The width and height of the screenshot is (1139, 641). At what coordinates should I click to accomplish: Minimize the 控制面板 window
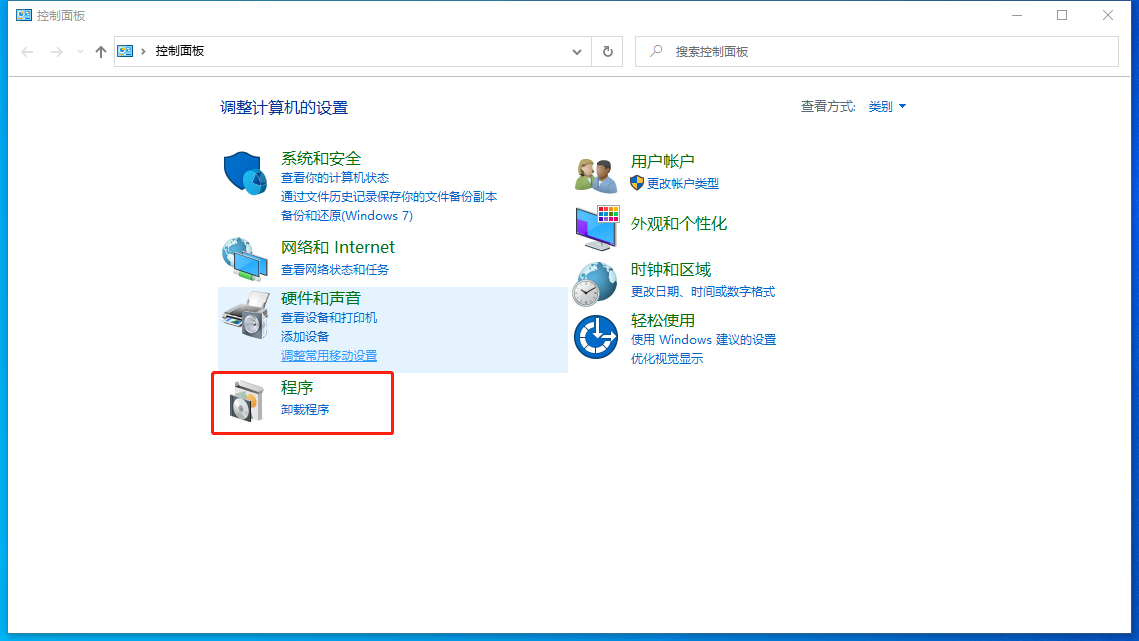pos(1017,15)
